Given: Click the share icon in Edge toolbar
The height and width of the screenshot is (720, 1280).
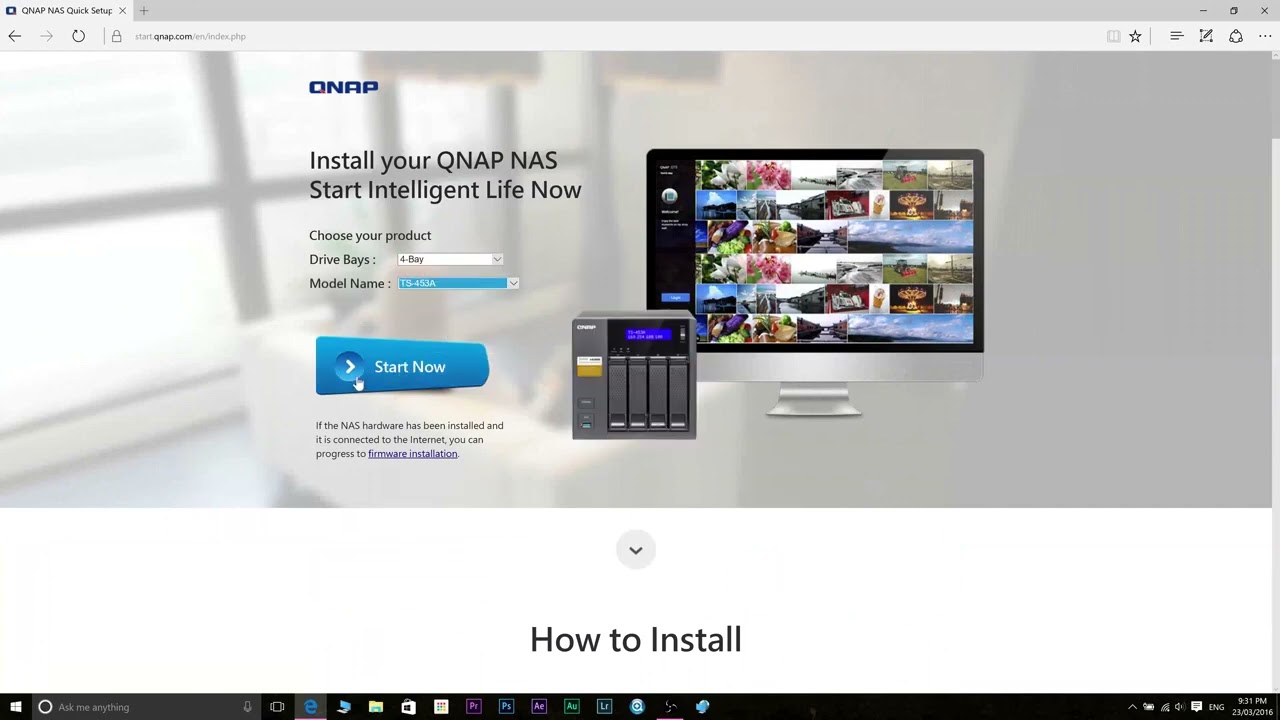Looking at the screenshot, I should tap(1236, 36).
